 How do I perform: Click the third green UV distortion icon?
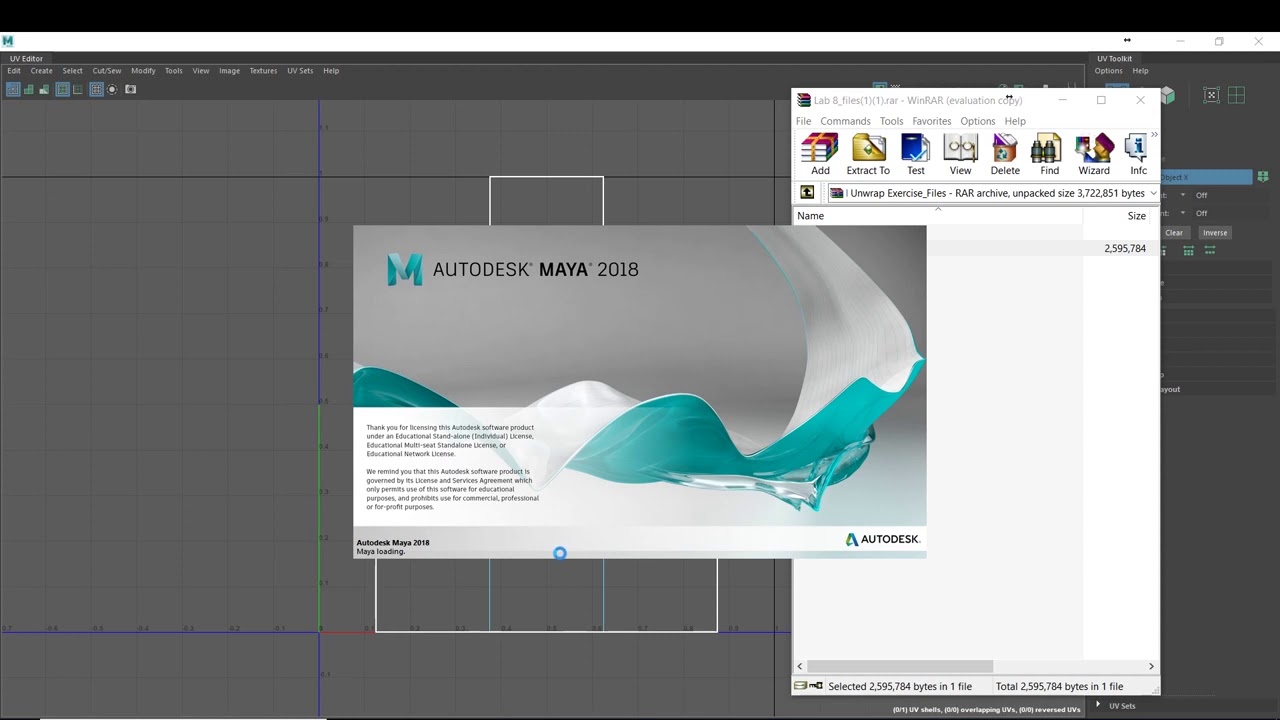(44, 89)
